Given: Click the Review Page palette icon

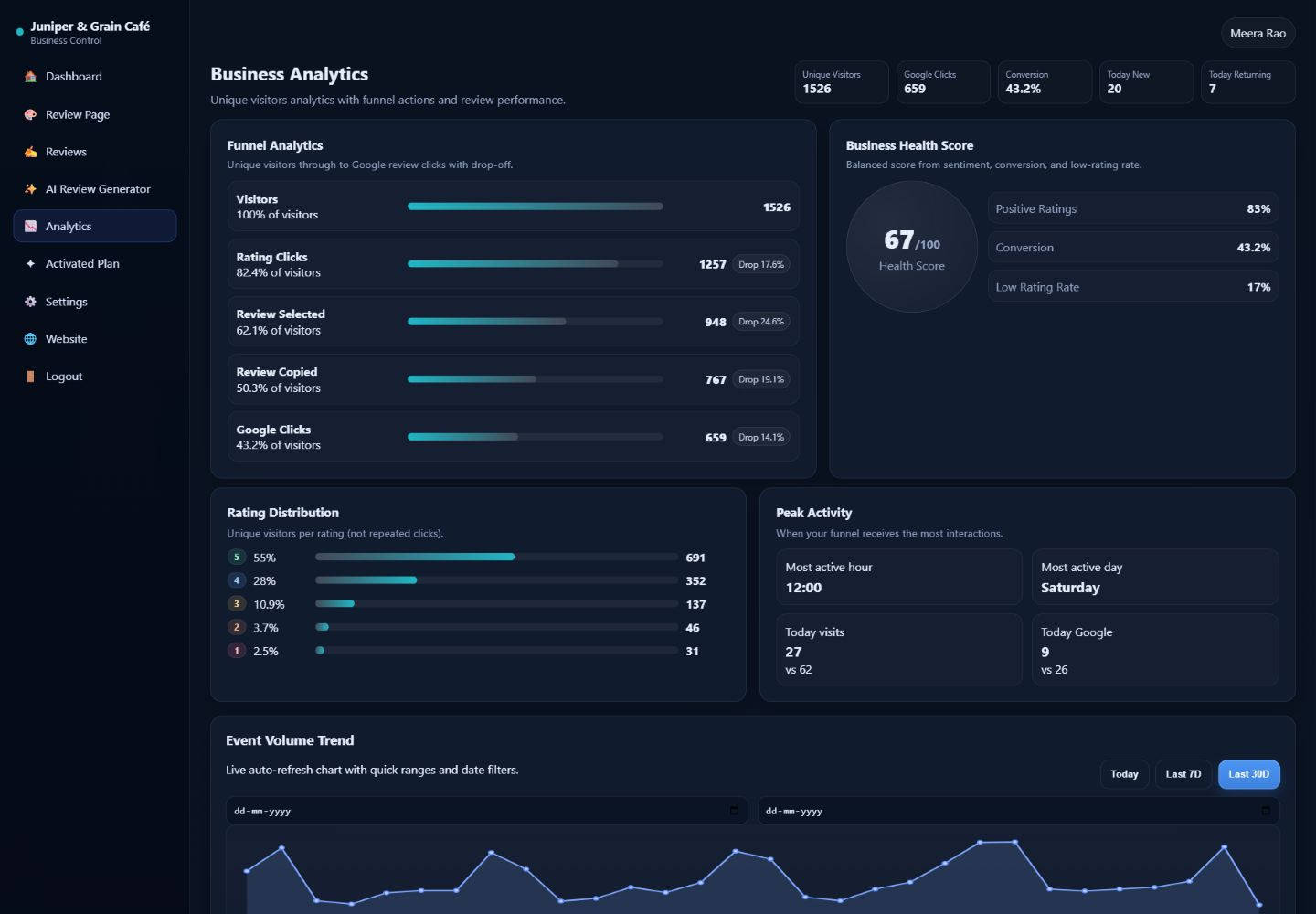Looking at the screenshot, I should click(x=30, y=115).
